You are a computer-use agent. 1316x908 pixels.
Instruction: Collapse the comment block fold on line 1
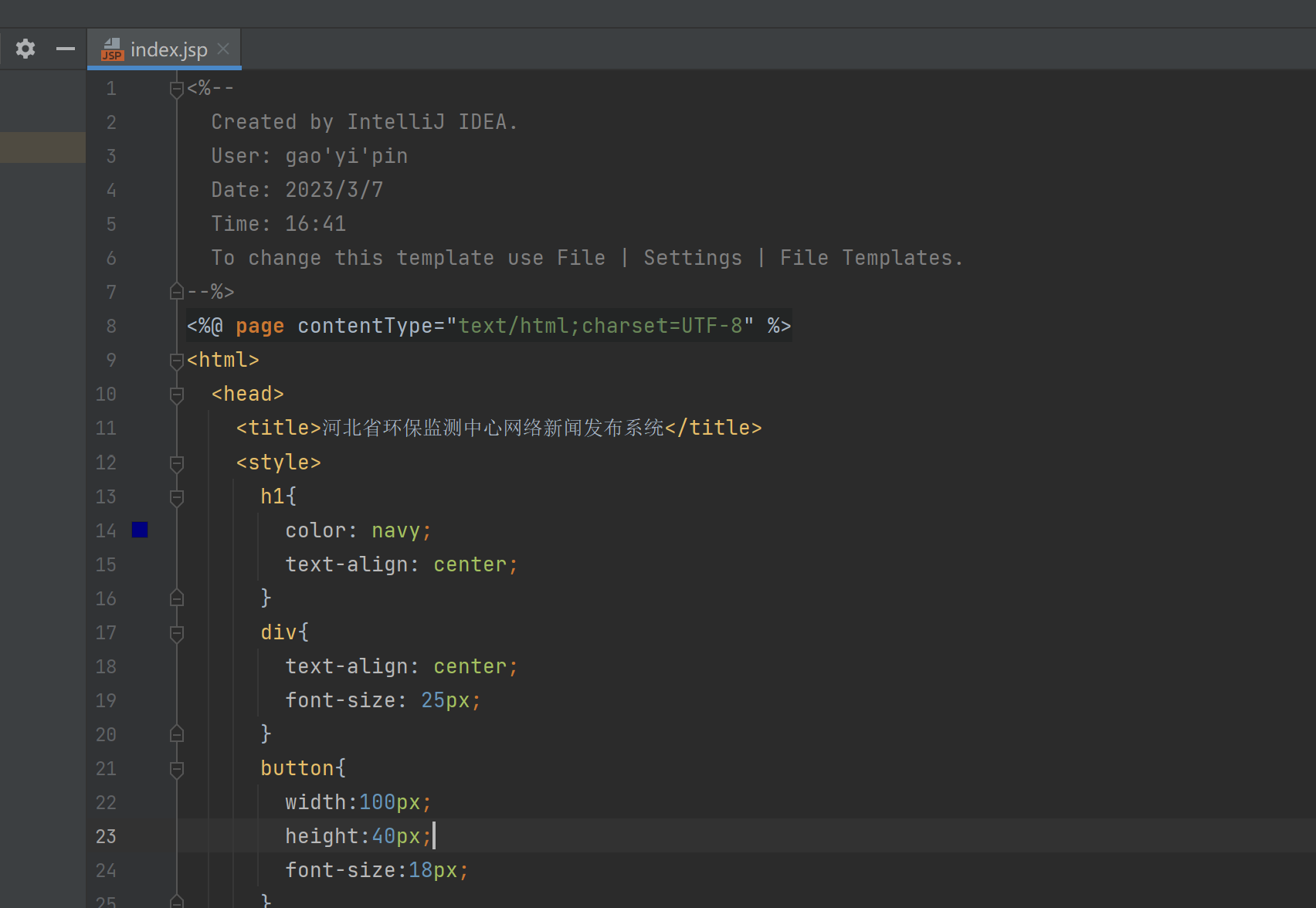(x=177, y=89)
